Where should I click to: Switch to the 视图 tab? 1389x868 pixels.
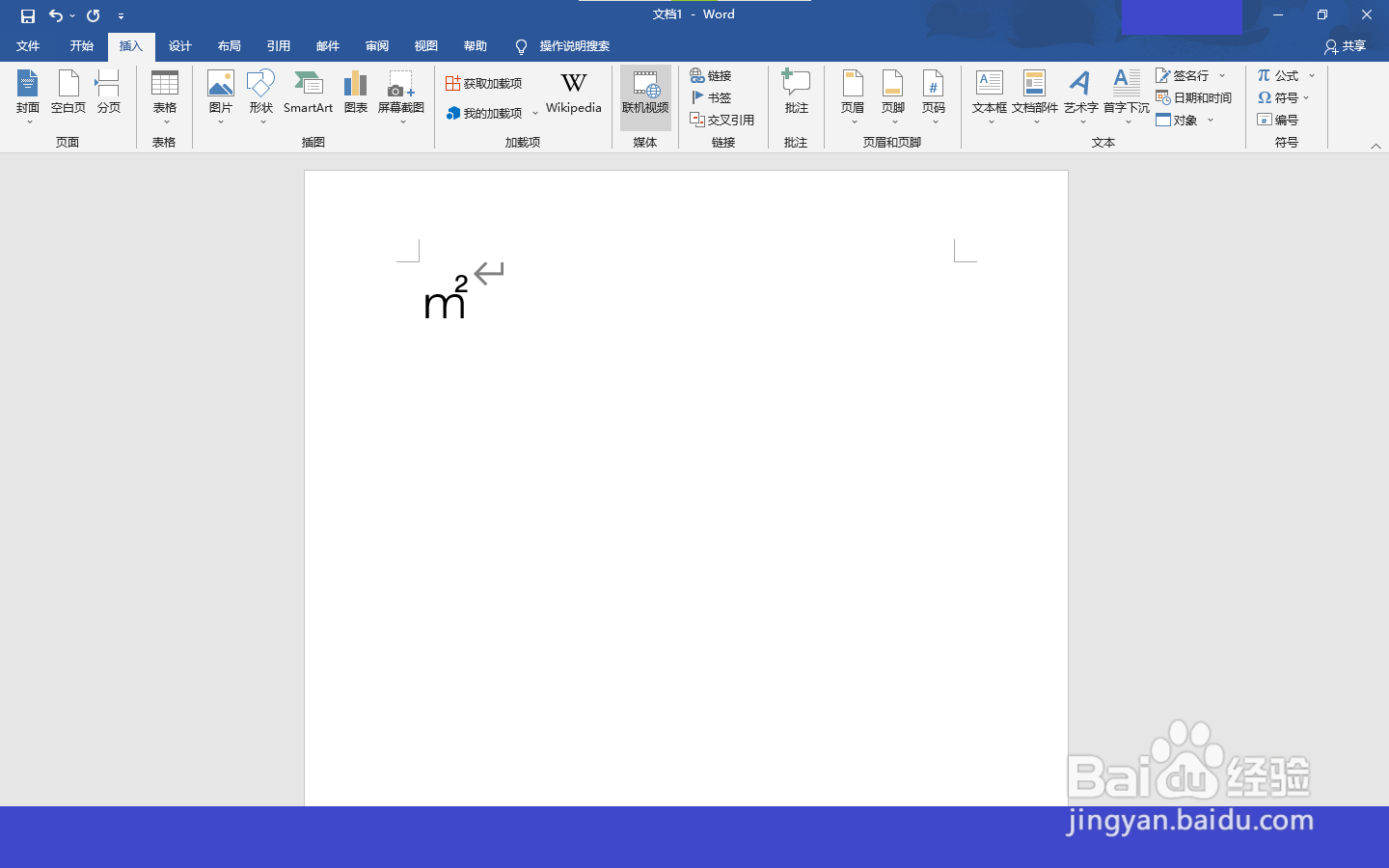pyautogui.click(x=426, y=46)
